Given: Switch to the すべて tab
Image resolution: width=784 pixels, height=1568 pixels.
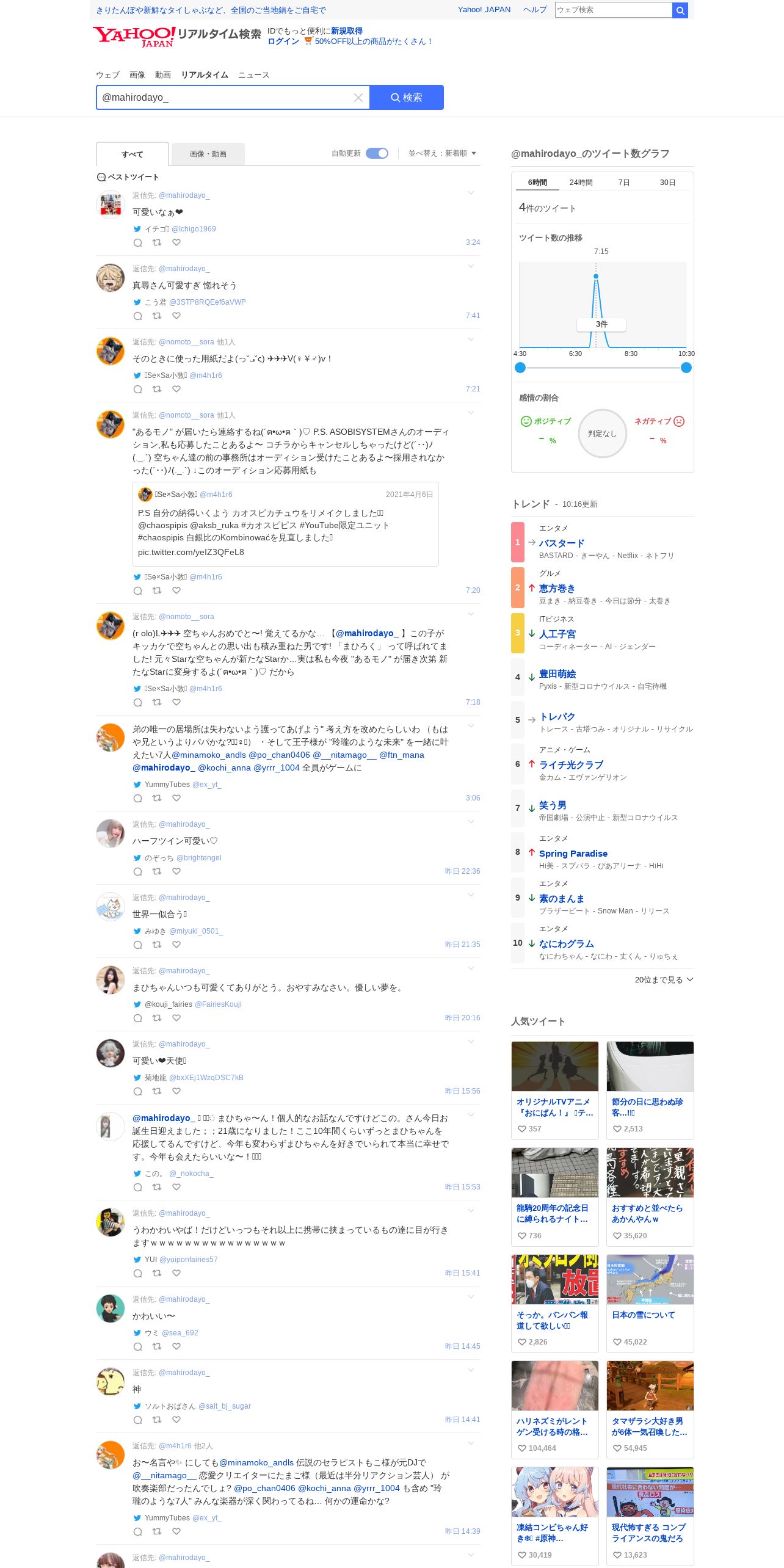Looking at the screenshot, I should click(132, 154).
